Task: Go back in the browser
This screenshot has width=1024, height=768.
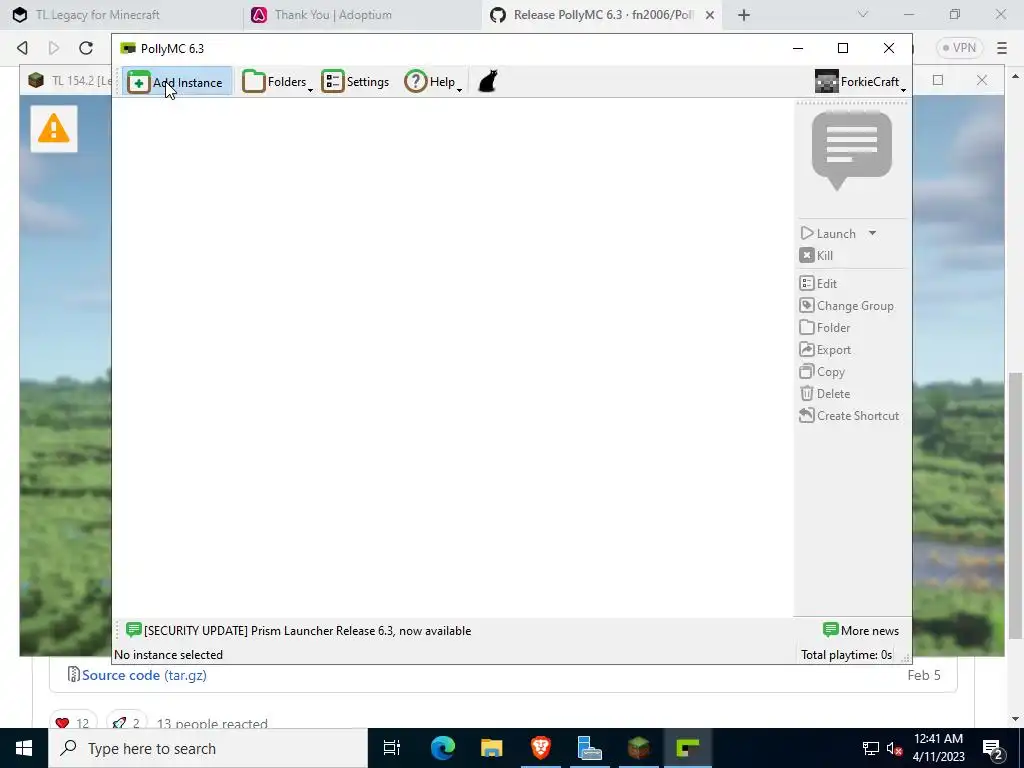Action: click(22, 48)
